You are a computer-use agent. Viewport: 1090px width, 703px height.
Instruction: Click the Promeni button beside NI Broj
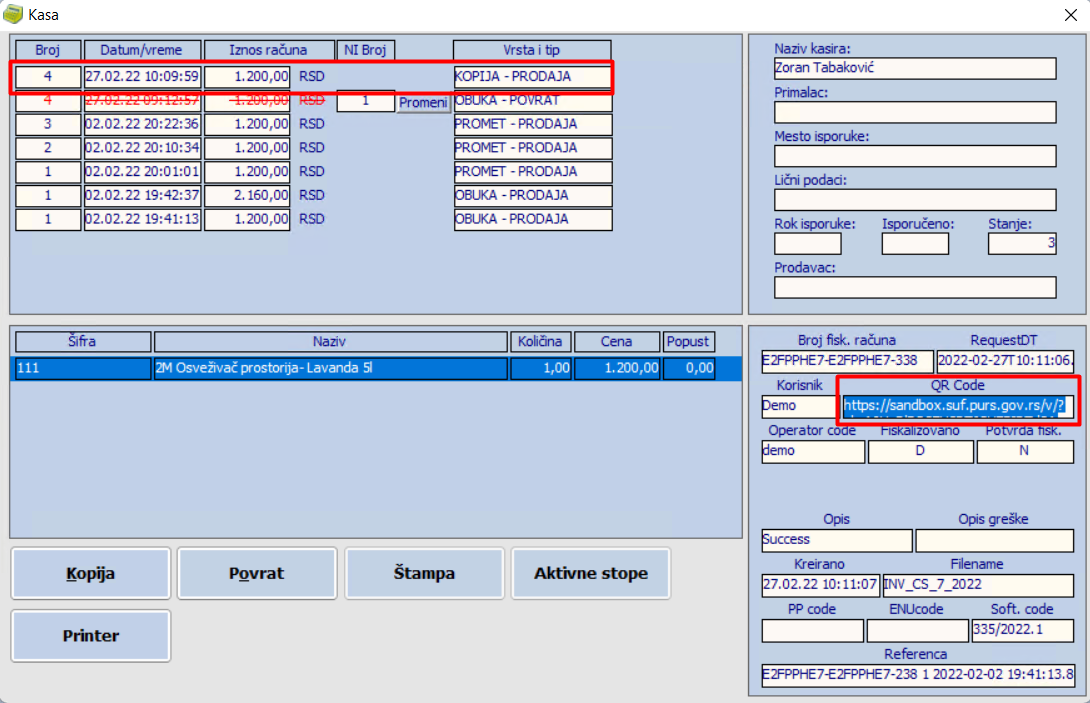[x=423, y=102]
